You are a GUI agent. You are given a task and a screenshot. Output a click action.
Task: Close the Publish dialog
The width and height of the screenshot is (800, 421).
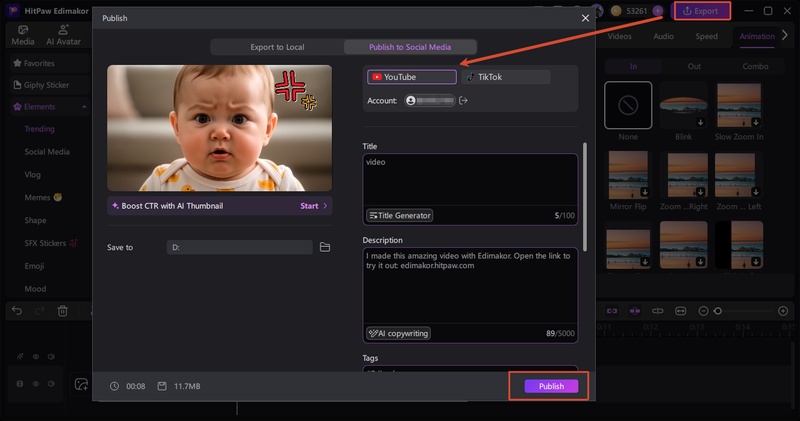[585, 18]
